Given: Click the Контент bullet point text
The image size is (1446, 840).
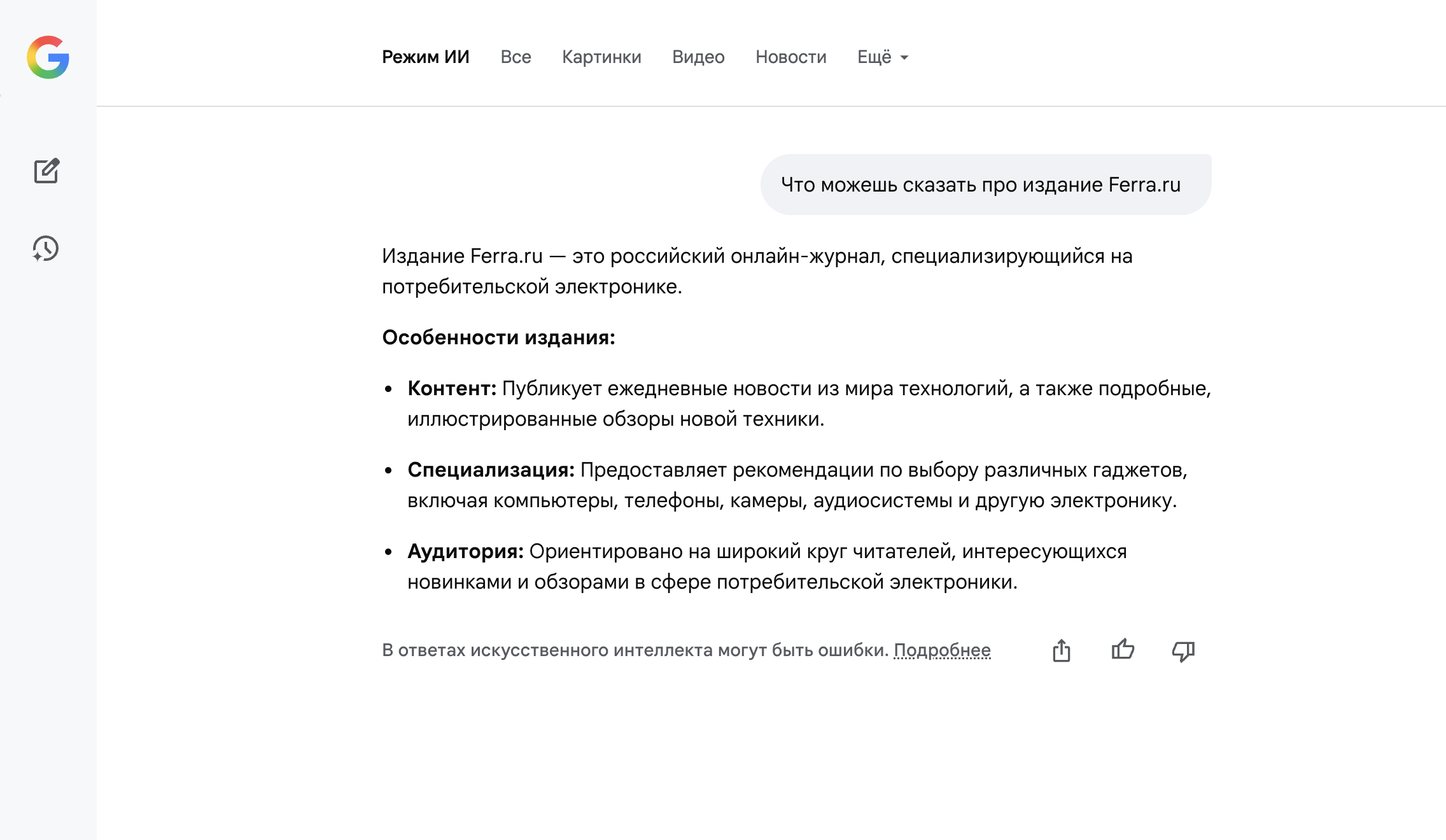Looking at the screenshot, I should pos(808,403).
